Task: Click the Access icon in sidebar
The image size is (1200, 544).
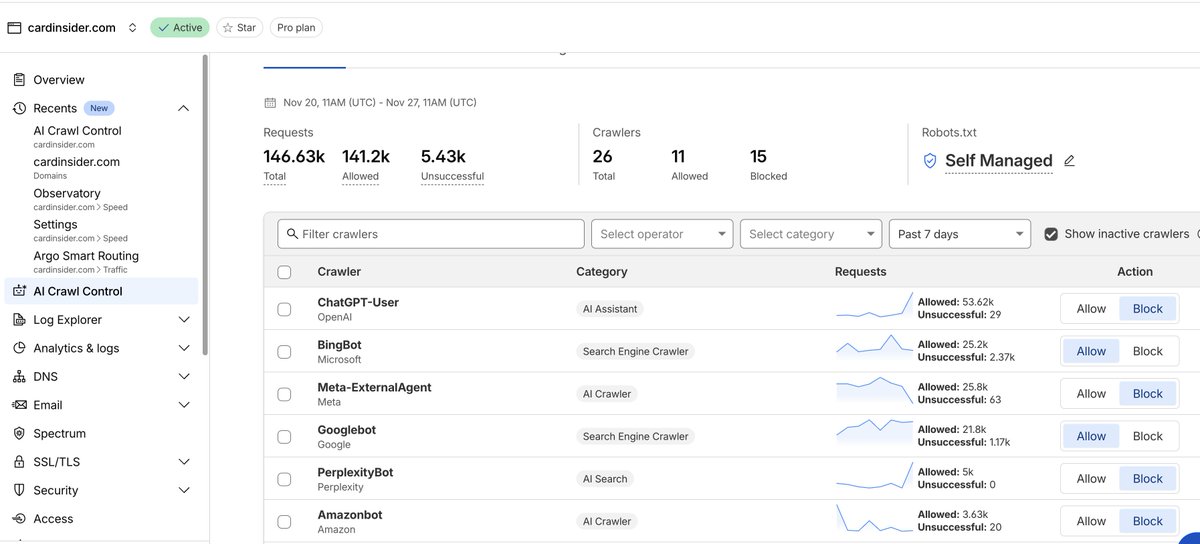Action: 19,519
